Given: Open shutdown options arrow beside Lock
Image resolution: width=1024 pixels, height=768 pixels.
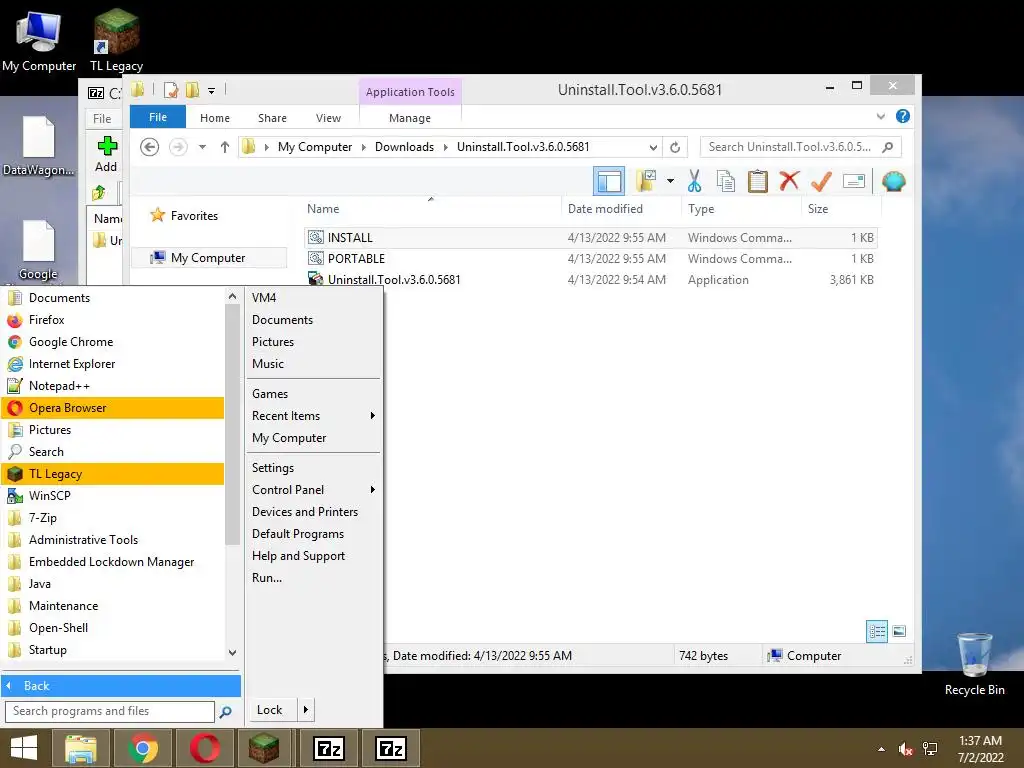Looking at the screenshot, I should tap(306, 710).
